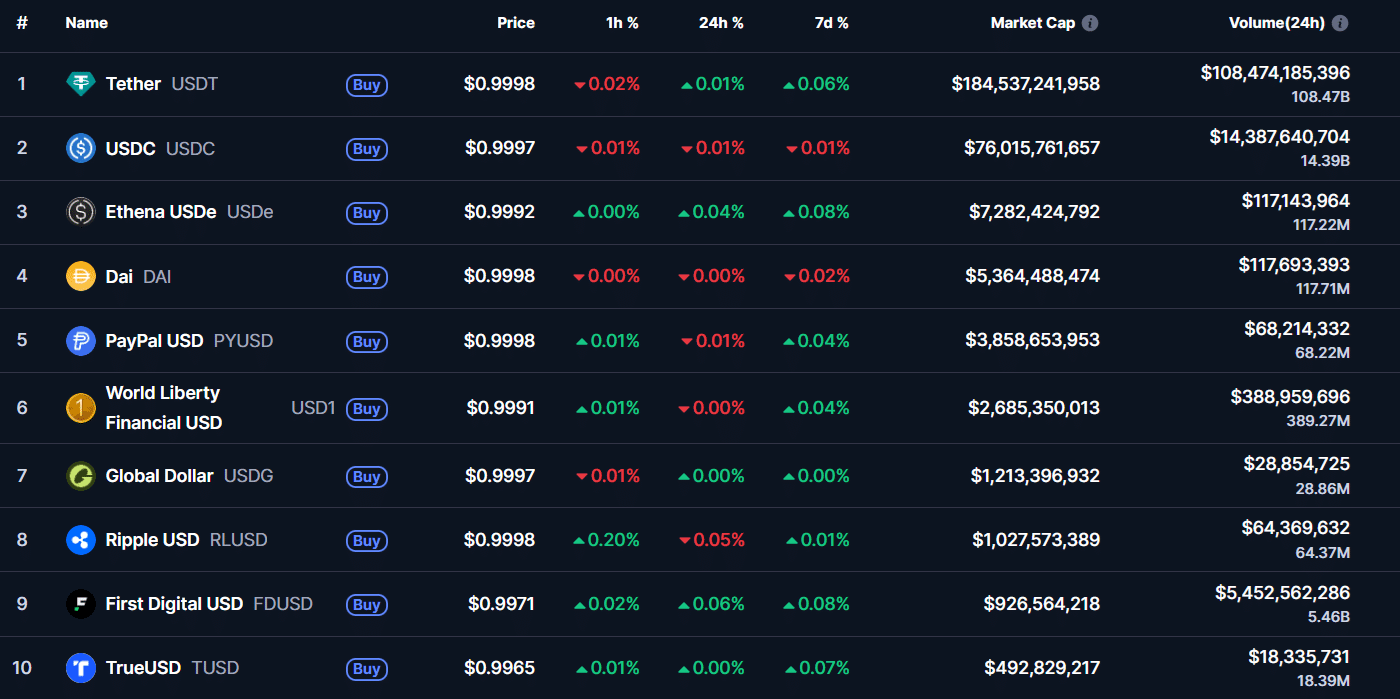Viewport: 1400px width, 699px height.
Task: Click the Tether coin logo icon
Action: tap(81, 84)
